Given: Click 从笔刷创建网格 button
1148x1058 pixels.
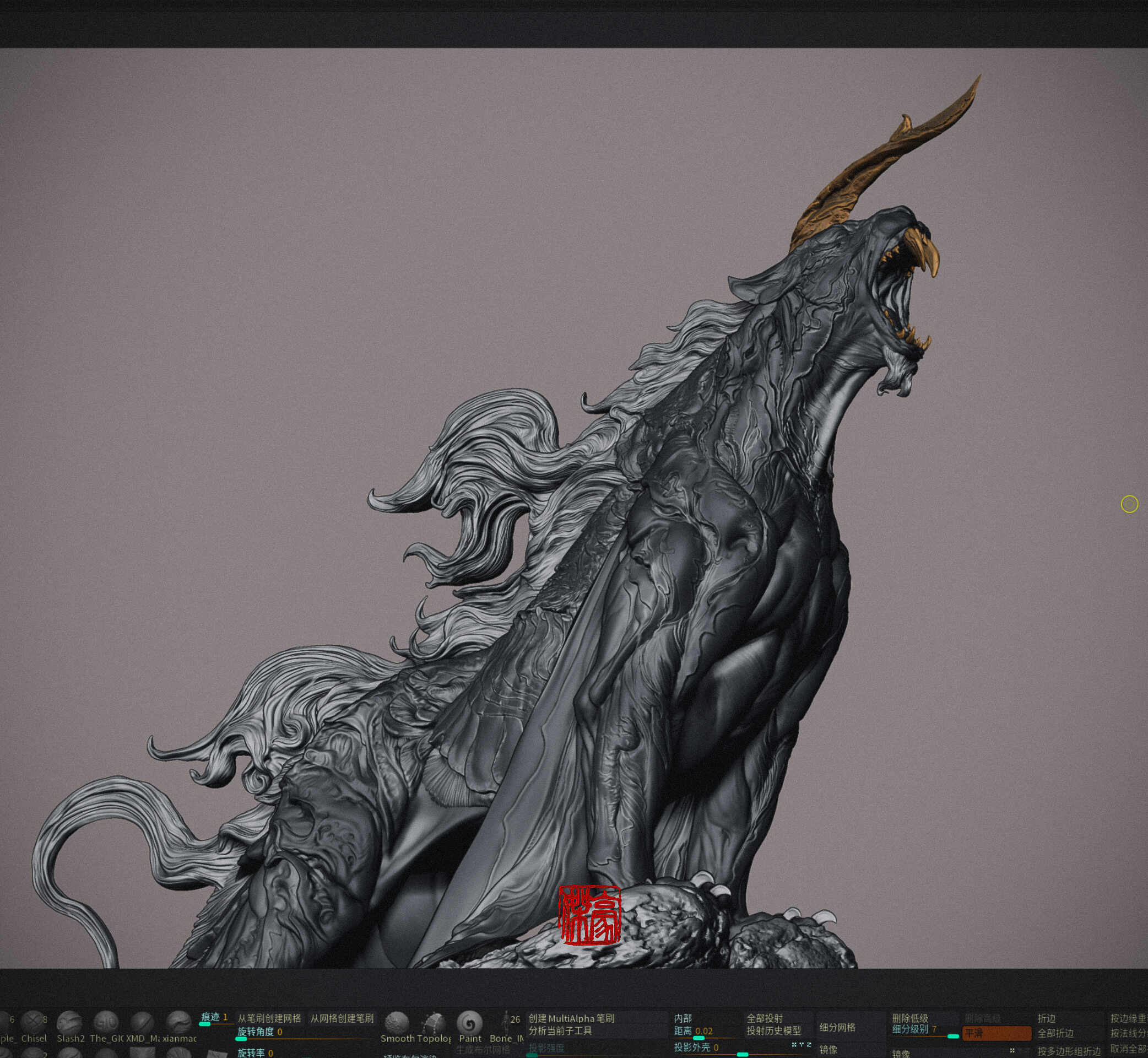Looking at the screenshot, I should tap(269, 1018).
